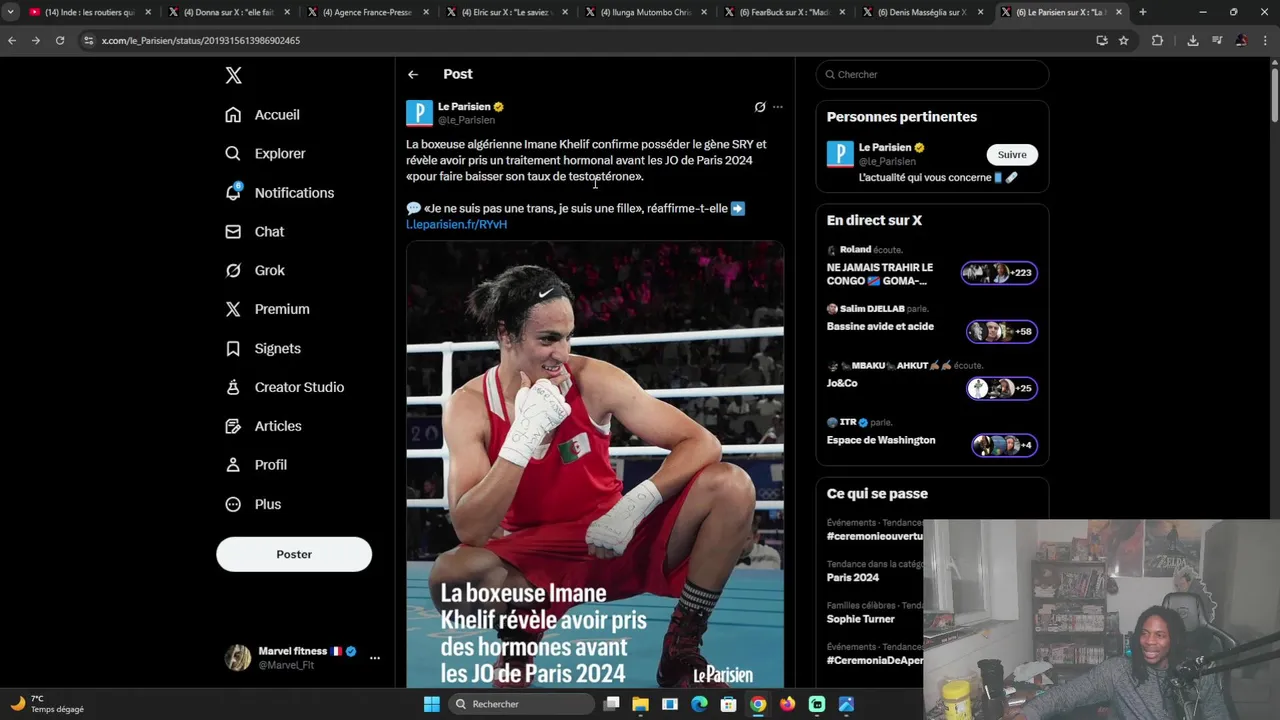Click the +58 listeners avatar pill
The width and height of the screenshot is (1280, 720).
point(1002,332)
